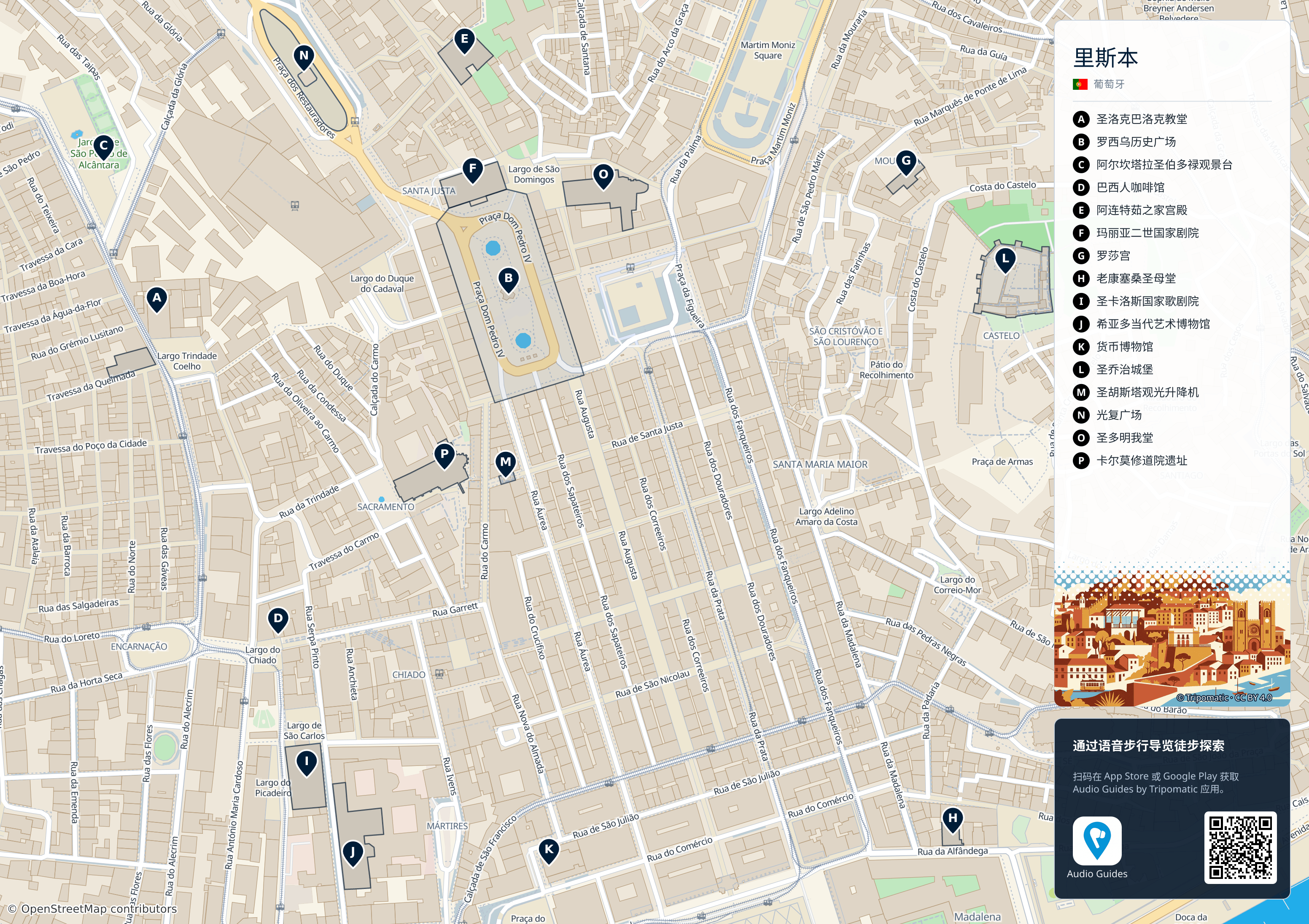Click the Martim Moniz Square label
Image resolution: width=1309 pixels, height=924 pixels.
tap(768, 50)
